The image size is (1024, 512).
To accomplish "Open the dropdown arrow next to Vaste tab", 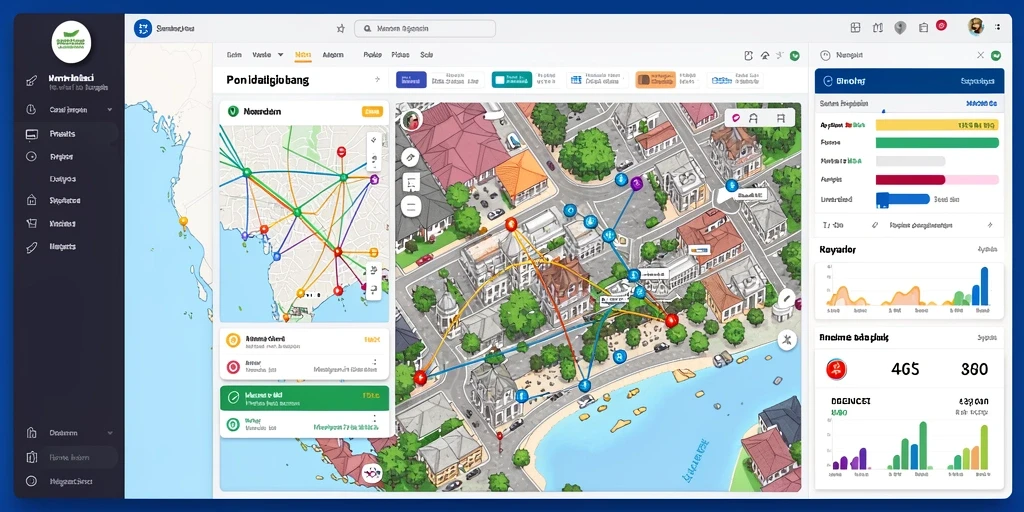I will pos(280,55).
